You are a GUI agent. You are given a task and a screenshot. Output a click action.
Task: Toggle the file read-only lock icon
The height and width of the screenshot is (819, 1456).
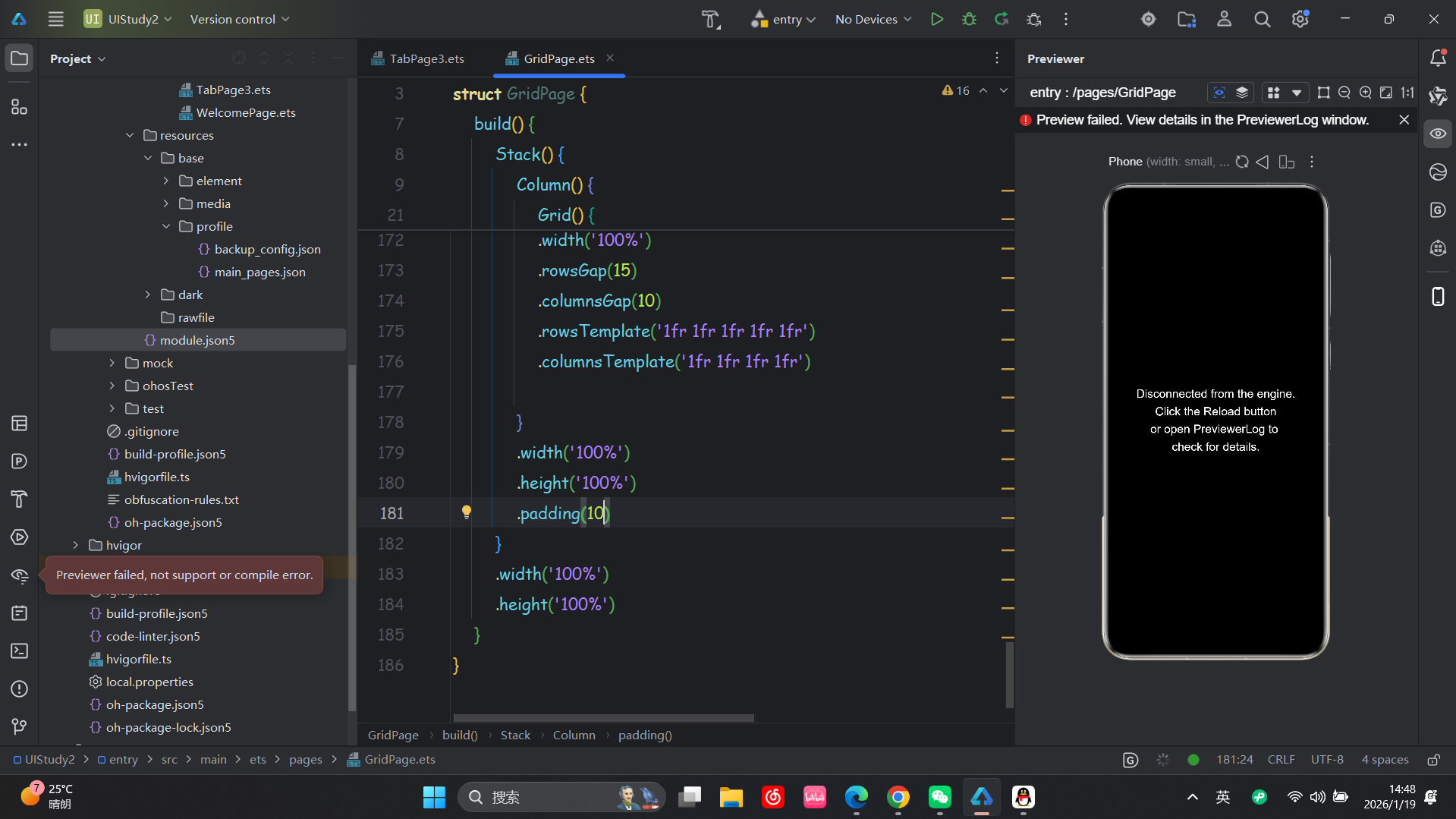[x=1433, y=760]
